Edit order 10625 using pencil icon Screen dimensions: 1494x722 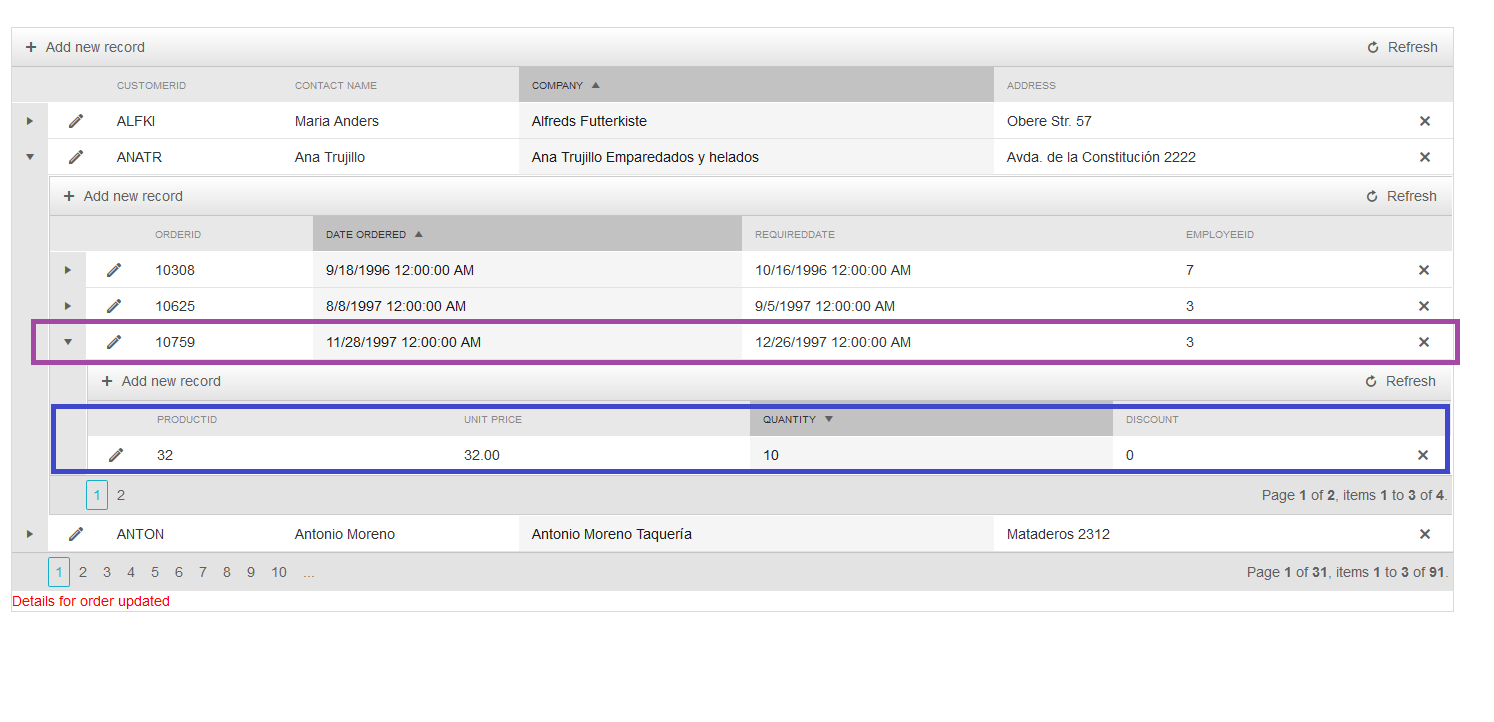pyautogui.click(x=114, y=306)
